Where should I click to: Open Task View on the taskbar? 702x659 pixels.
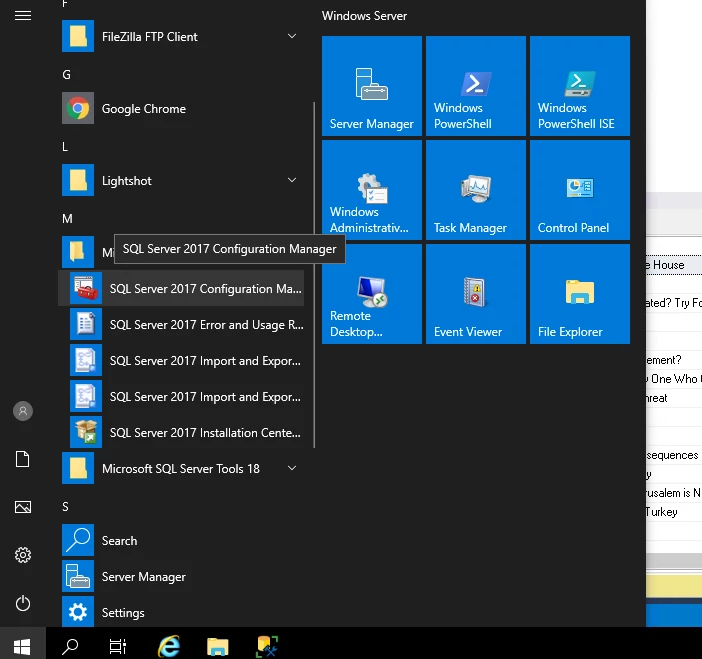coord(118,646)
